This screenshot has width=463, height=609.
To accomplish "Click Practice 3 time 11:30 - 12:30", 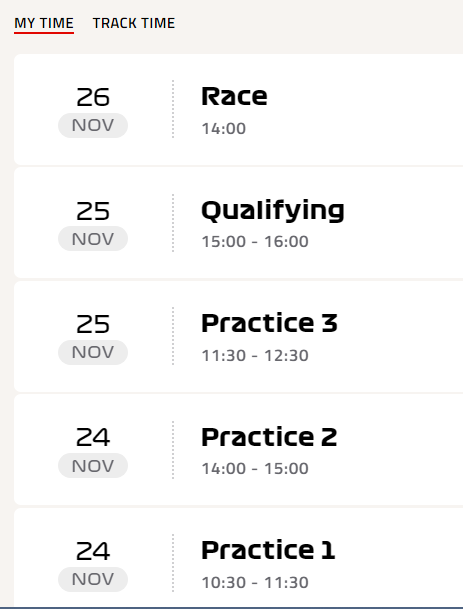I will coord(255,355).
